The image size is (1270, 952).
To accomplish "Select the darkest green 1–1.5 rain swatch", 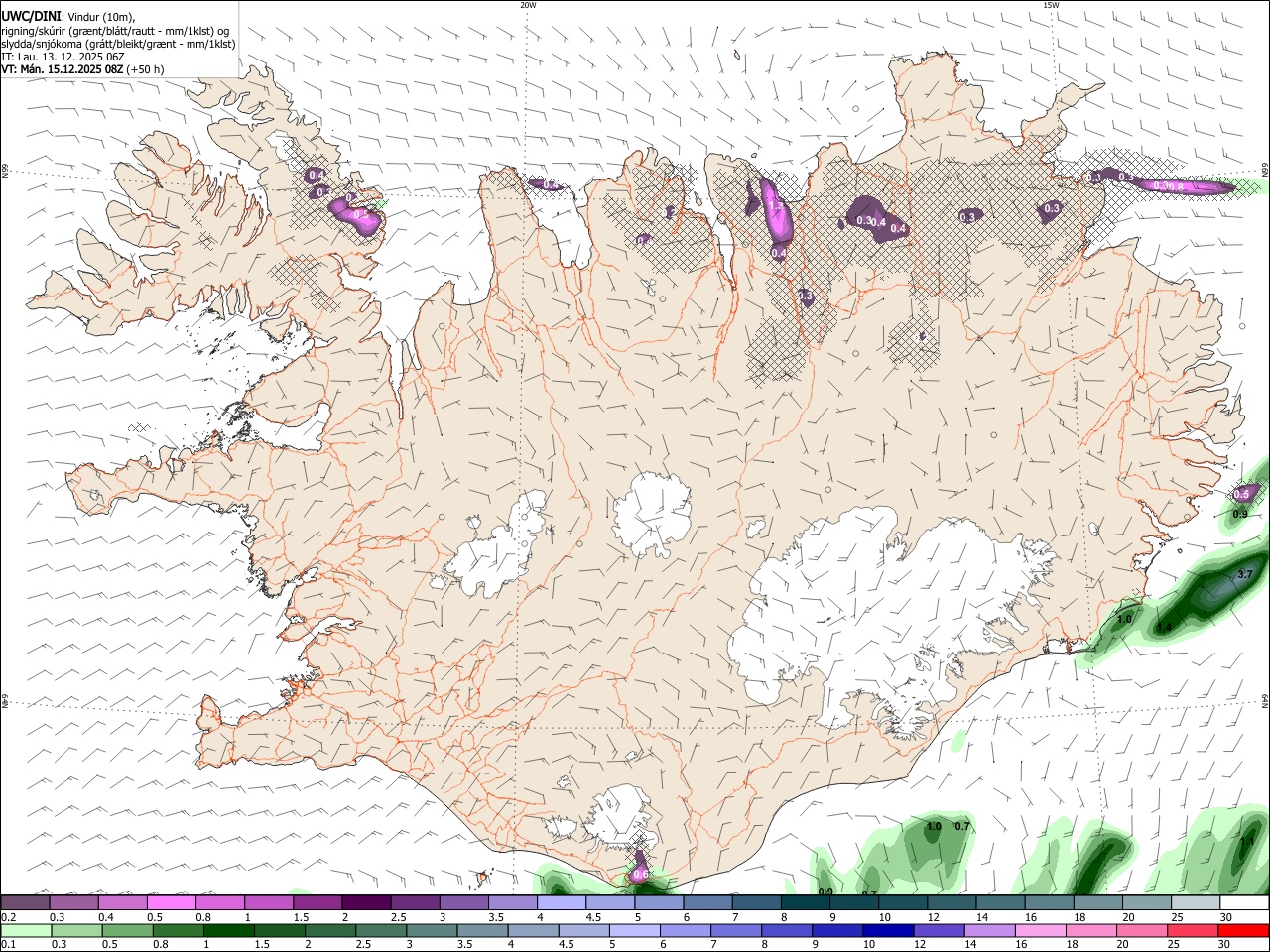I will [228, 930].
